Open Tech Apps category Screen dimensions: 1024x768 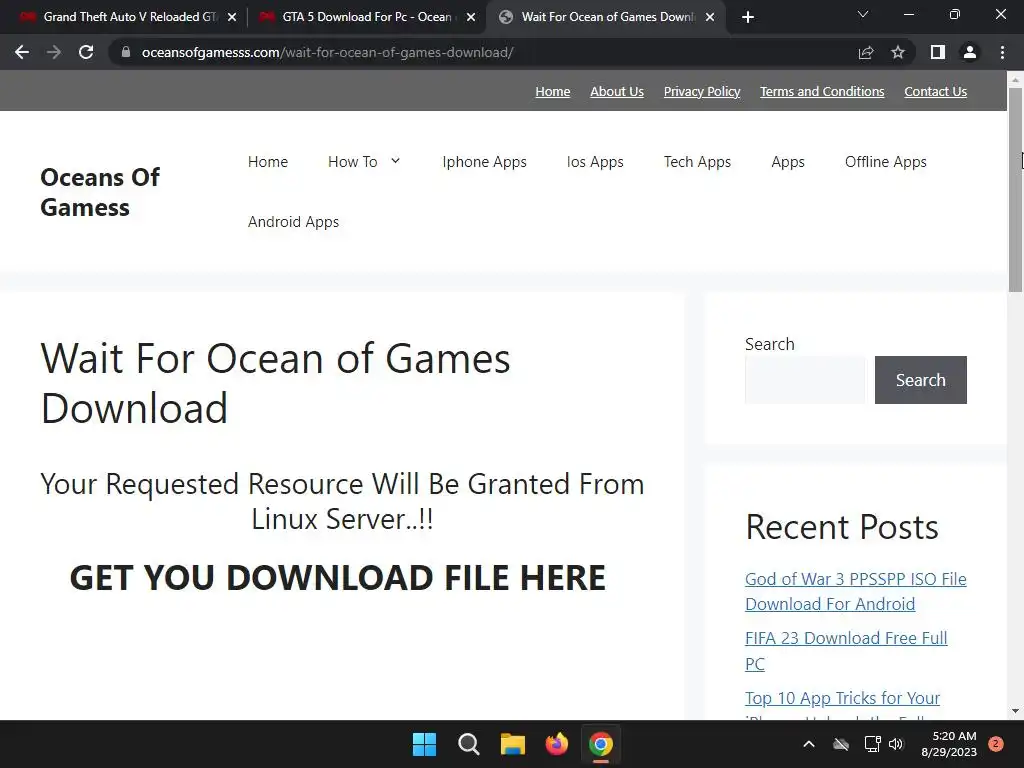[x=697, y=162]
